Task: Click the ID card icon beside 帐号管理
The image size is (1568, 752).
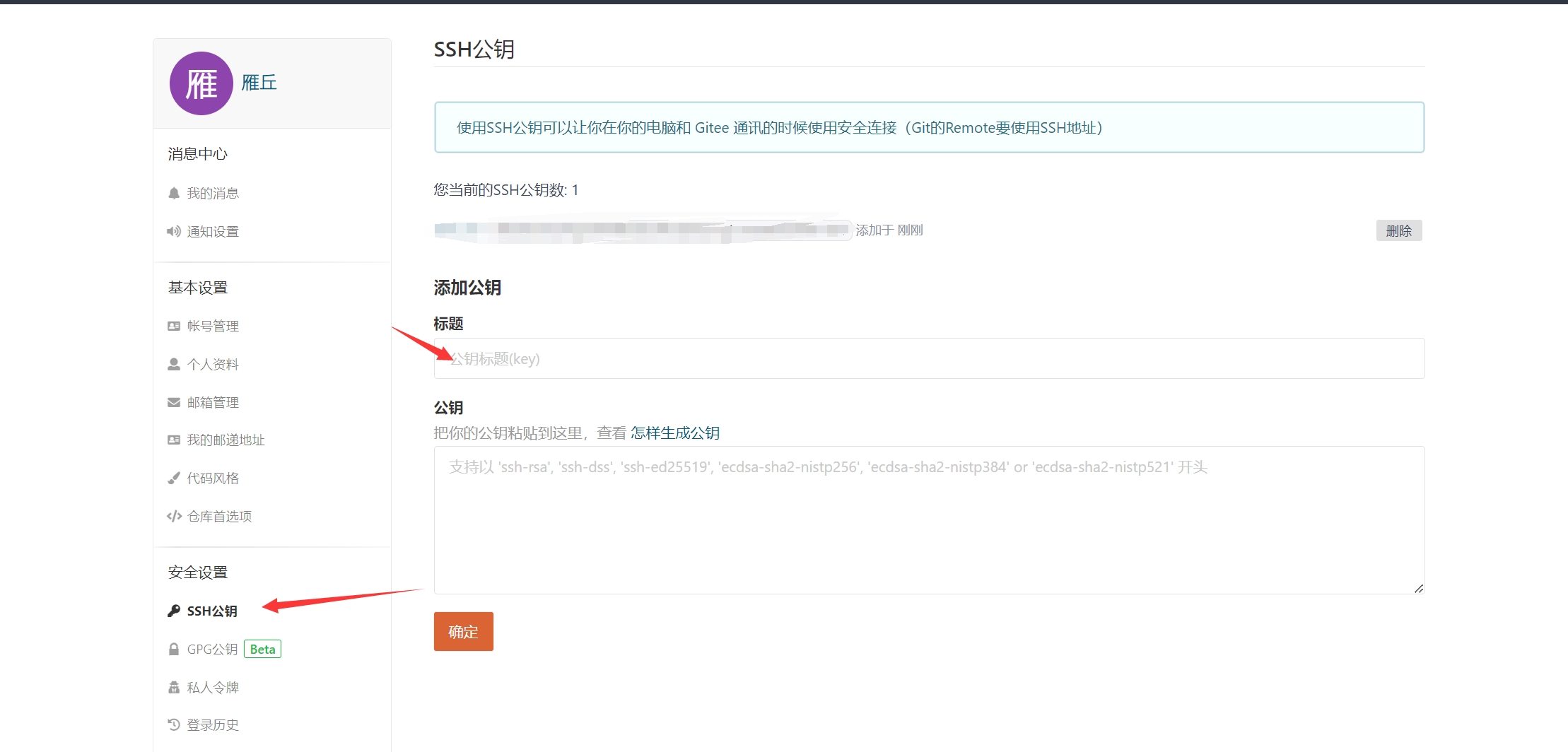Action: click(x=174, y=326)
